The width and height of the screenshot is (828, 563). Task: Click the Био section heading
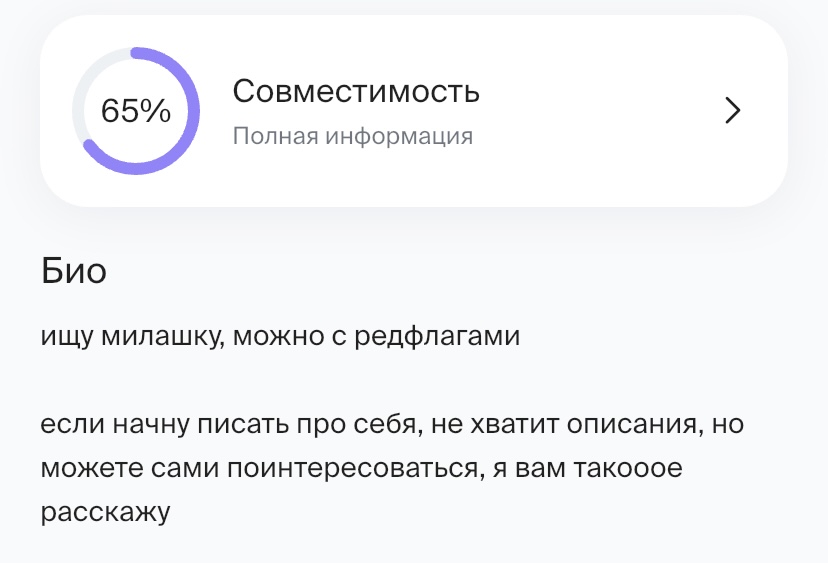tap(74, 270)
